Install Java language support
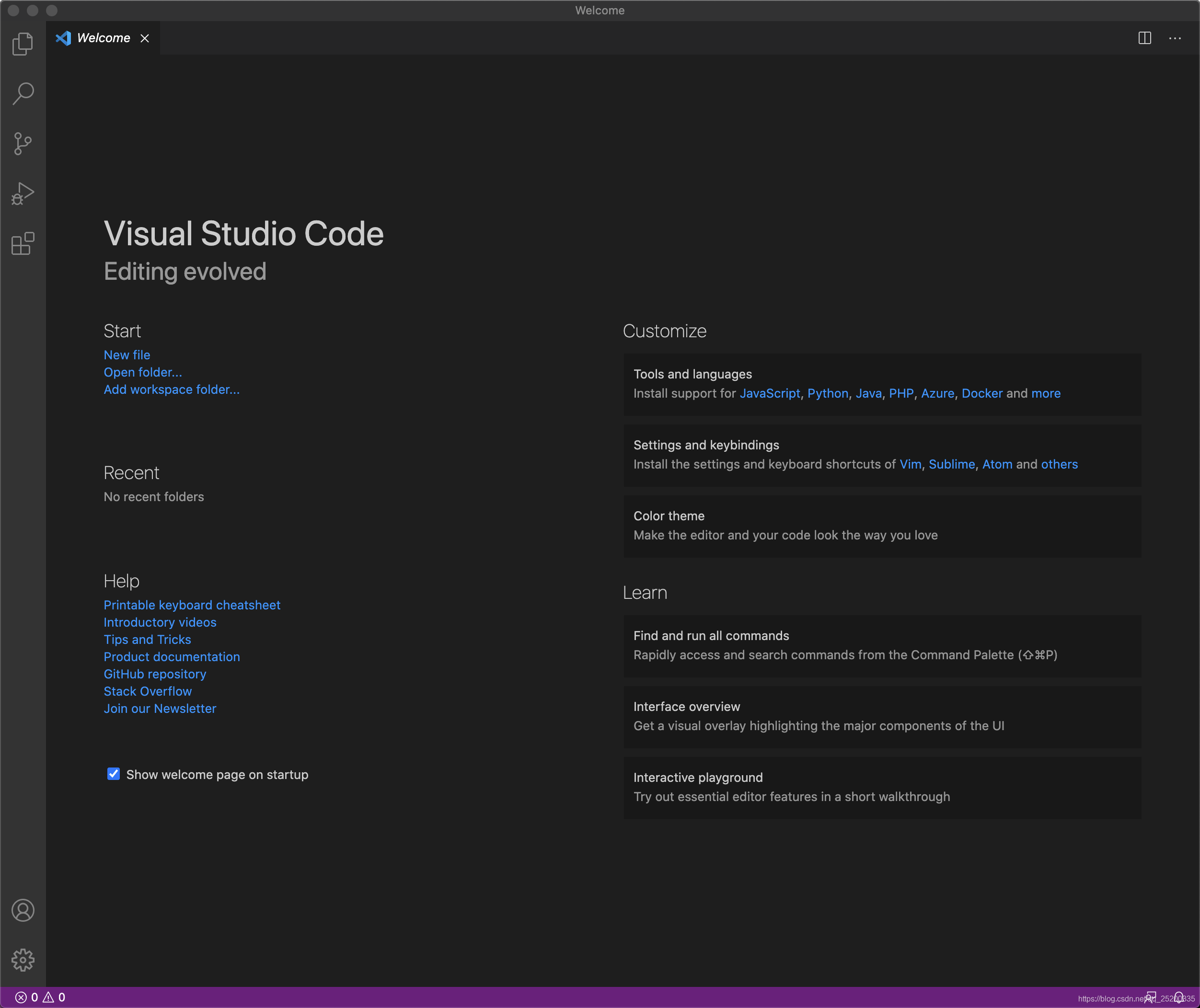 [x=868, y=393]
